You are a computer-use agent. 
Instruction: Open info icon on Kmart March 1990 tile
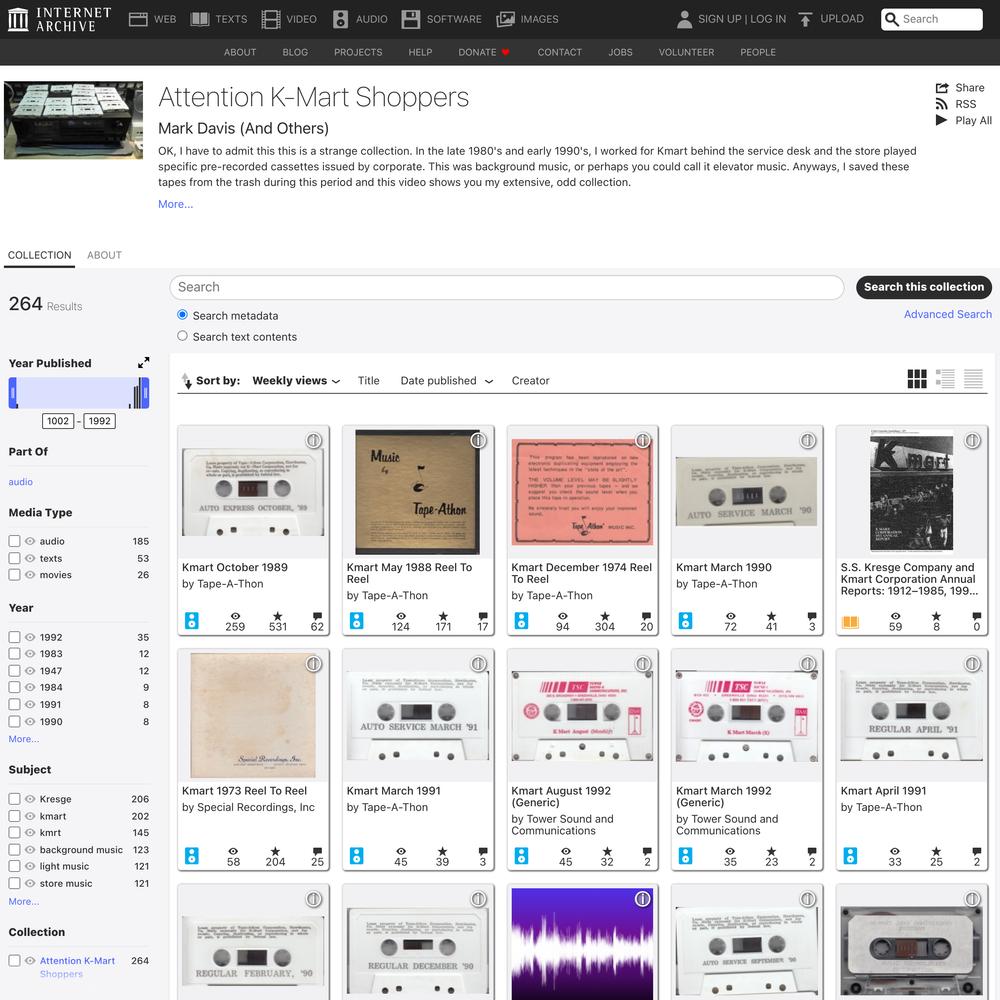tap(807, 440)
